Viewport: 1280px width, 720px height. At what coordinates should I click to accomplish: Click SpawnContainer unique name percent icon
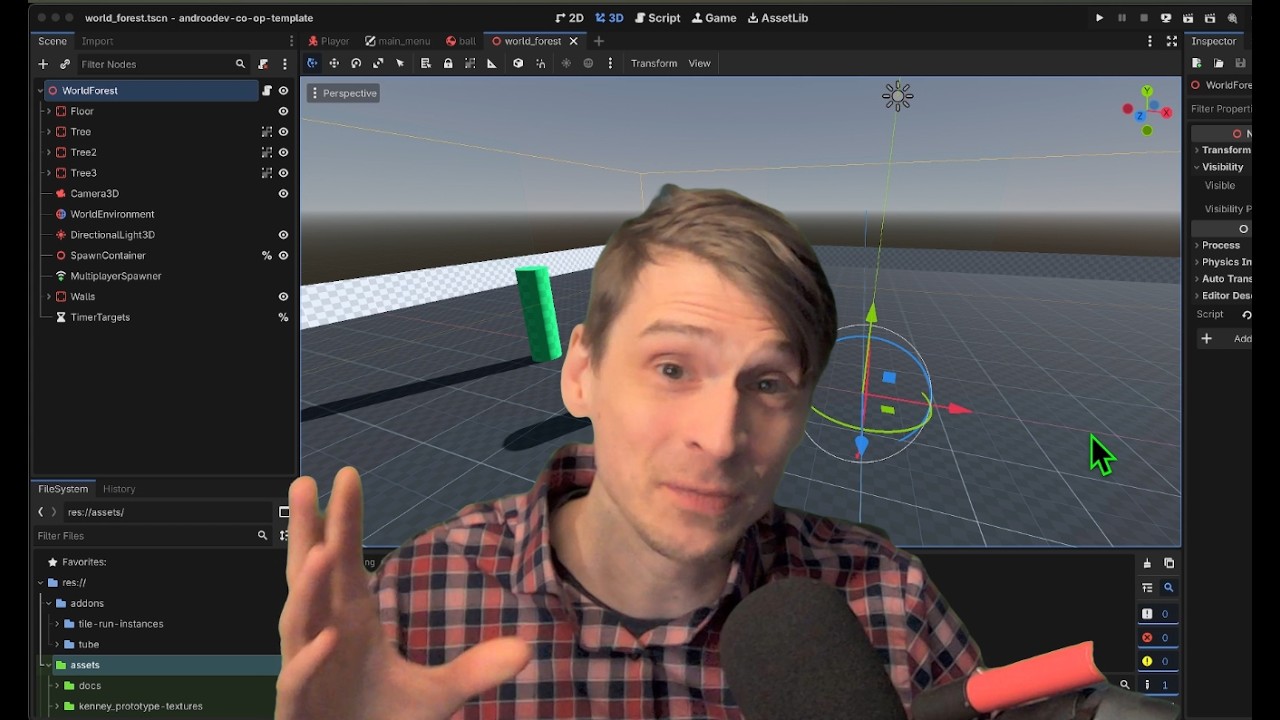pos(267,255)
